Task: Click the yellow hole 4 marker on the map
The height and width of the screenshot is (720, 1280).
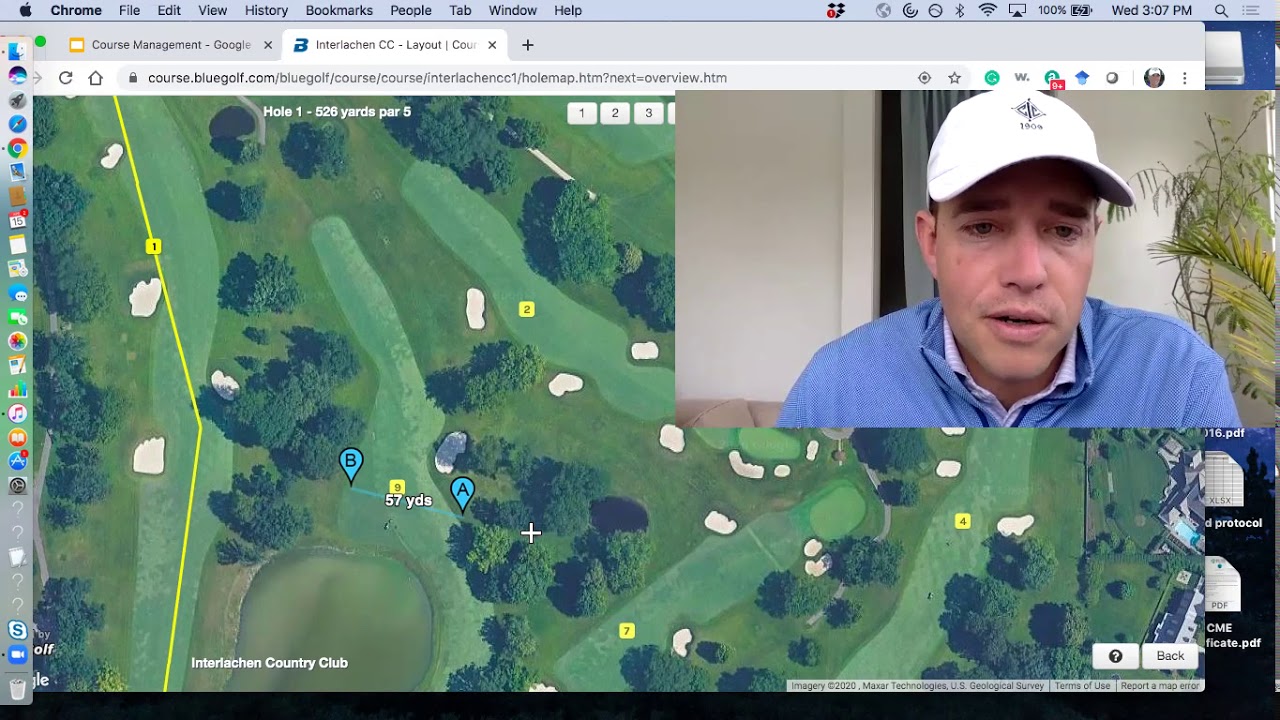Action: coord(963,521)
